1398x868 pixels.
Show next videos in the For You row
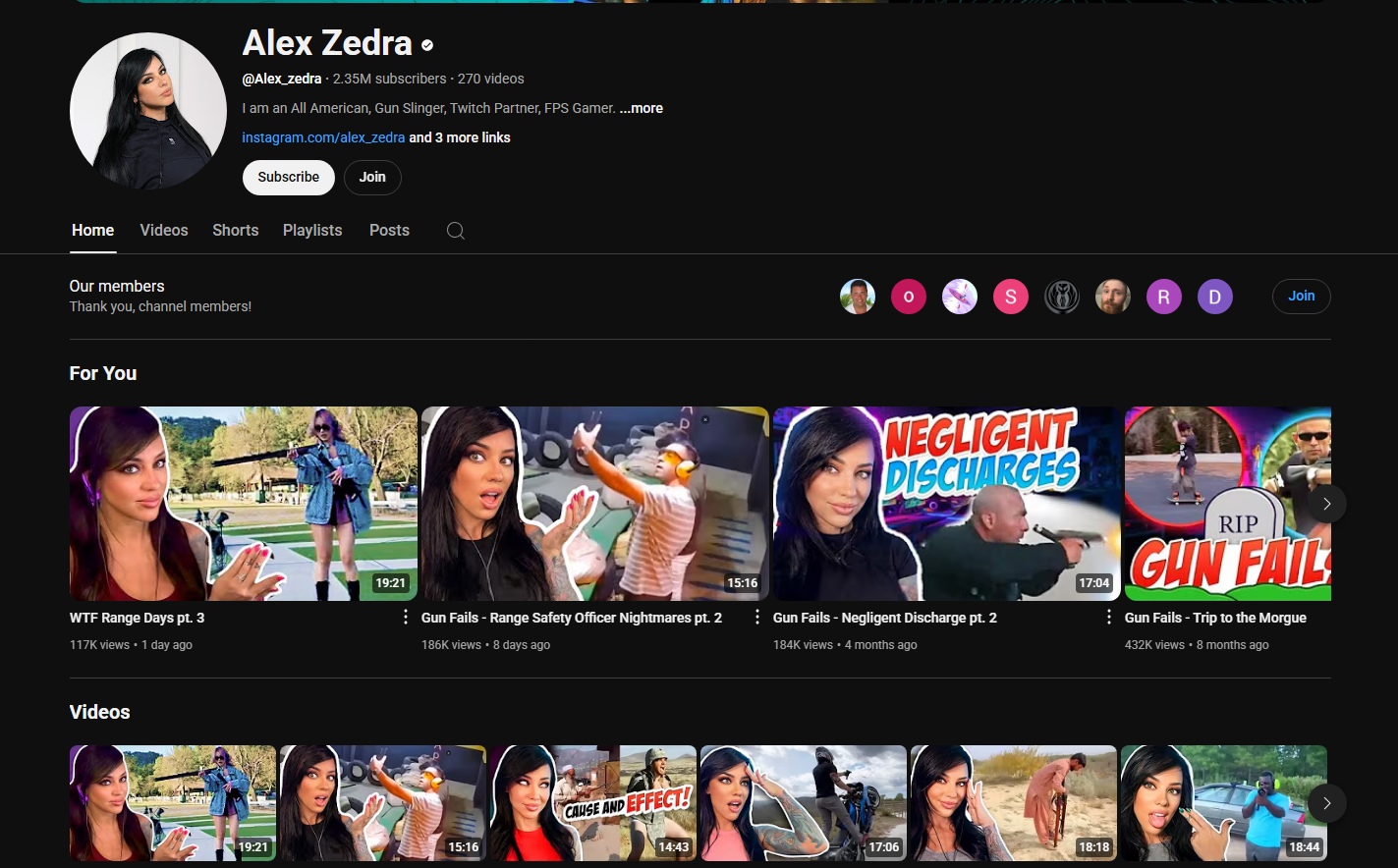[x=1327, y=504]
